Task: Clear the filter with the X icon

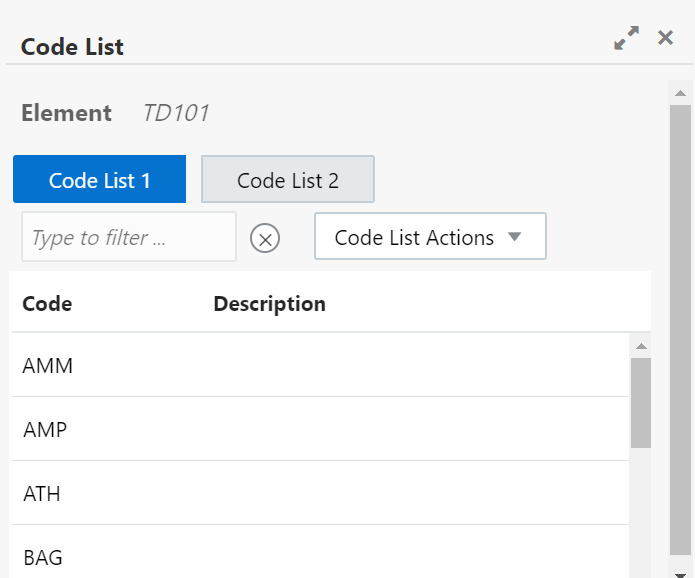Action: coord(265,238)
